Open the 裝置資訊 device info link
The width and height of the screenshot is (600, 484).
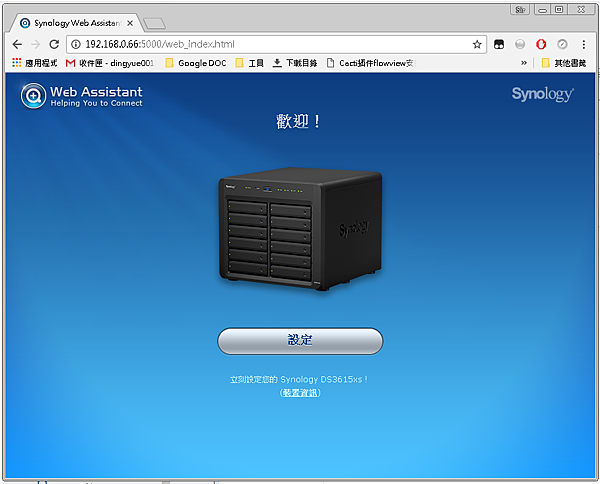(300, 393)
